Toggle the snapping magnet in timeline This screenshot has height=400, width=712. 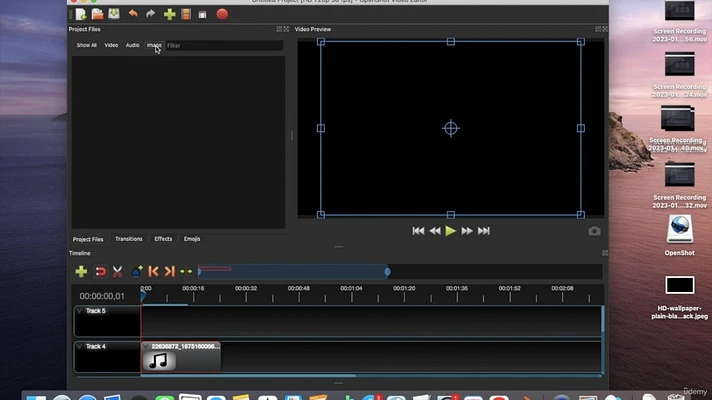tap(100, 271)
